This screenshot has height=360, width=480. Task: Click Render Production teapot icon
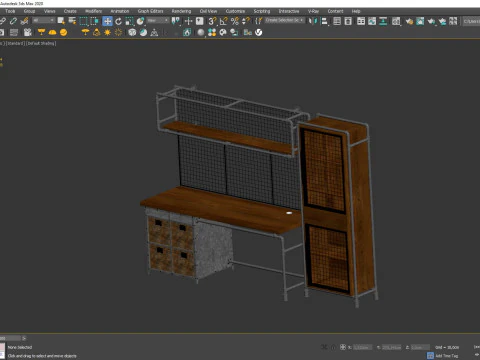coord(431,21)
